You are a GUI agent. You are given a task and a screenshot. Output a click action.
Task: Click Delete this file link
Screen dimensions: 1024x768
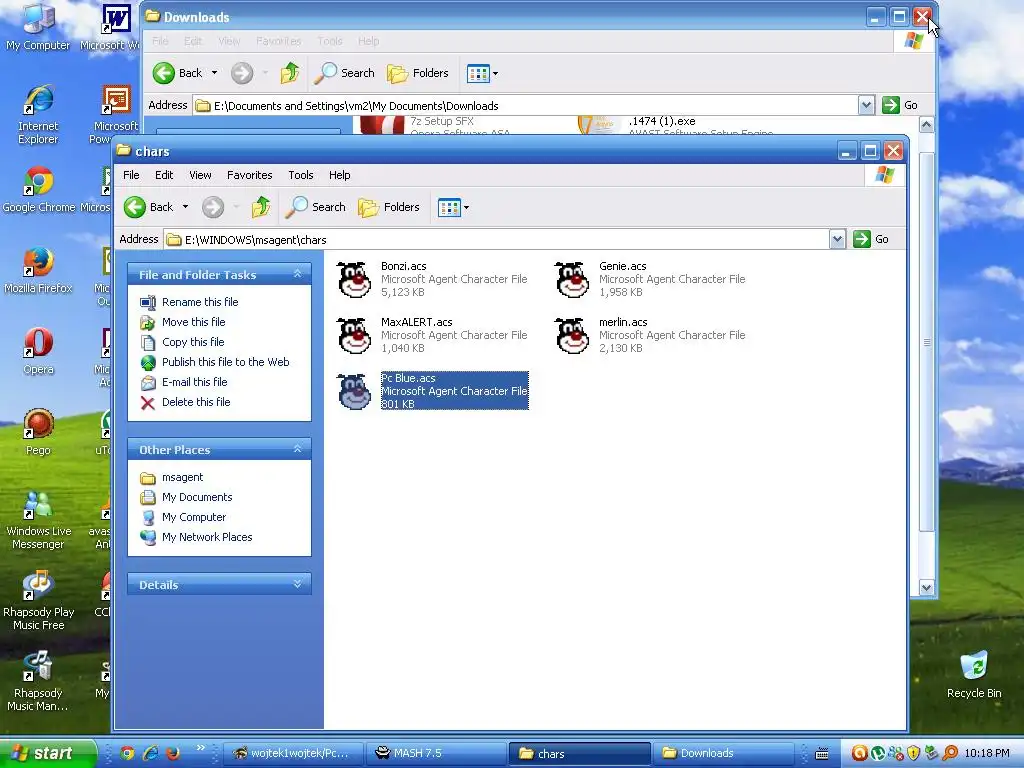coord(196,402)
